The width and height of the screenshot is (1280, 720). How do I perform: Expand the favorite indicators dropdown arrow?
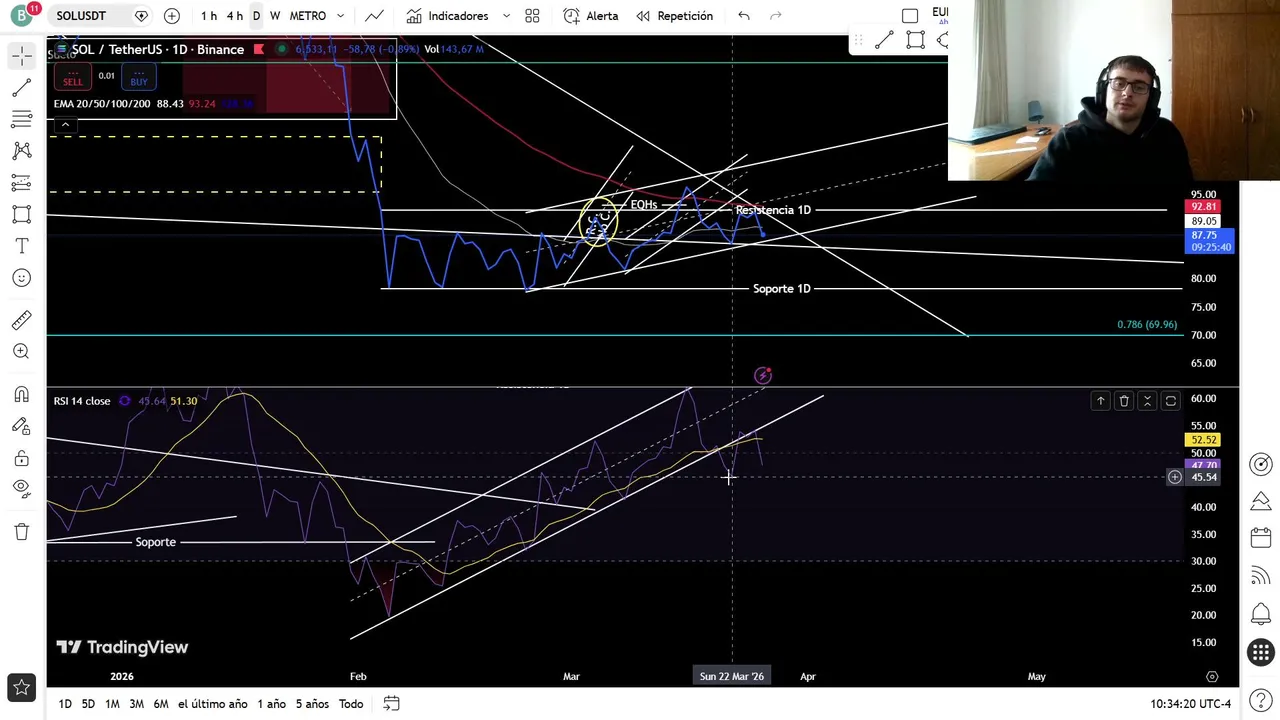coord(506,16)
